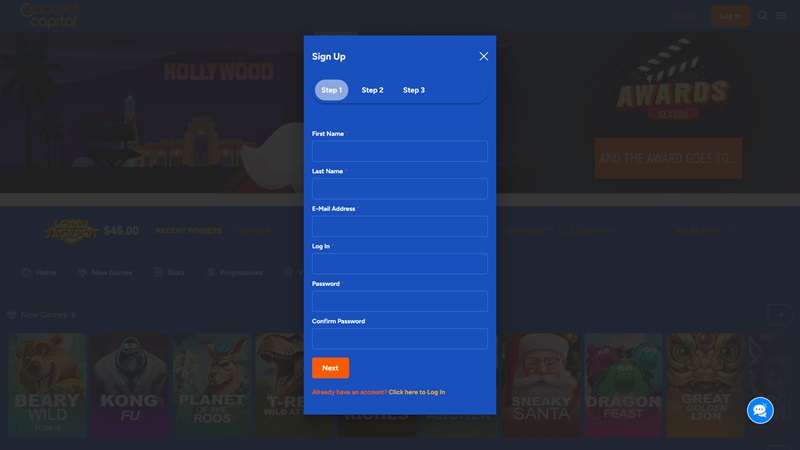Select the Confirm Password field
The width and height of the screenshot is (800, 450).
click(400, 339)
